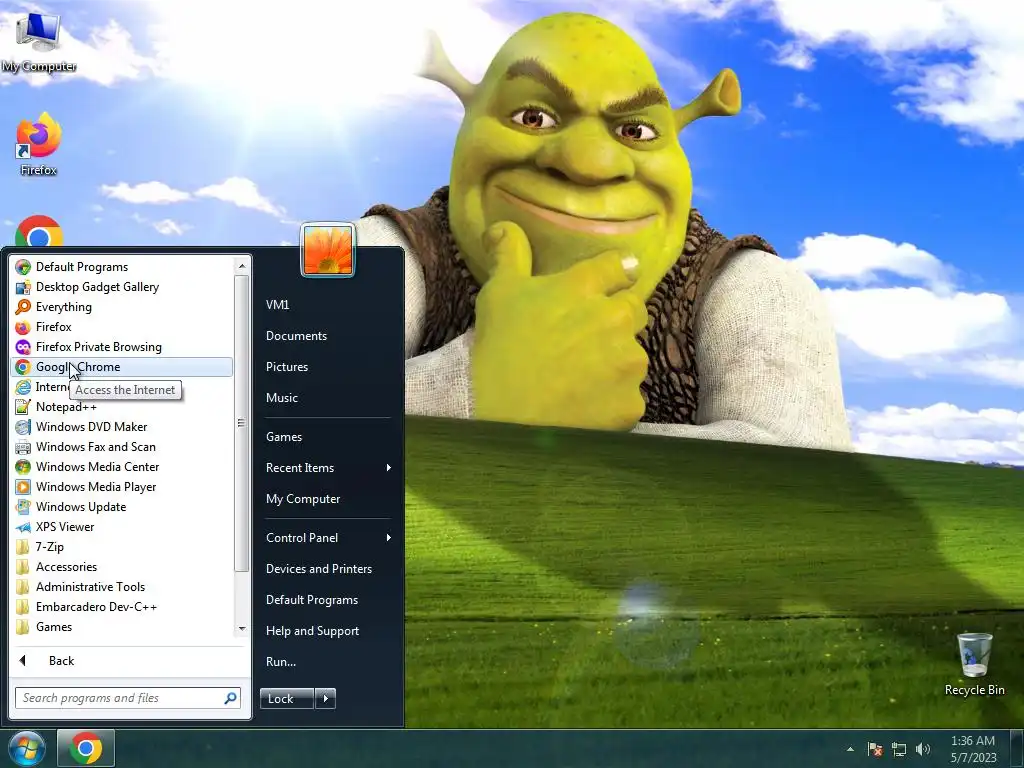The height and width of the screenshot is (768, 1024).
Task: Click the Firefox desktop shortcut icon
Action: (39, 135)
